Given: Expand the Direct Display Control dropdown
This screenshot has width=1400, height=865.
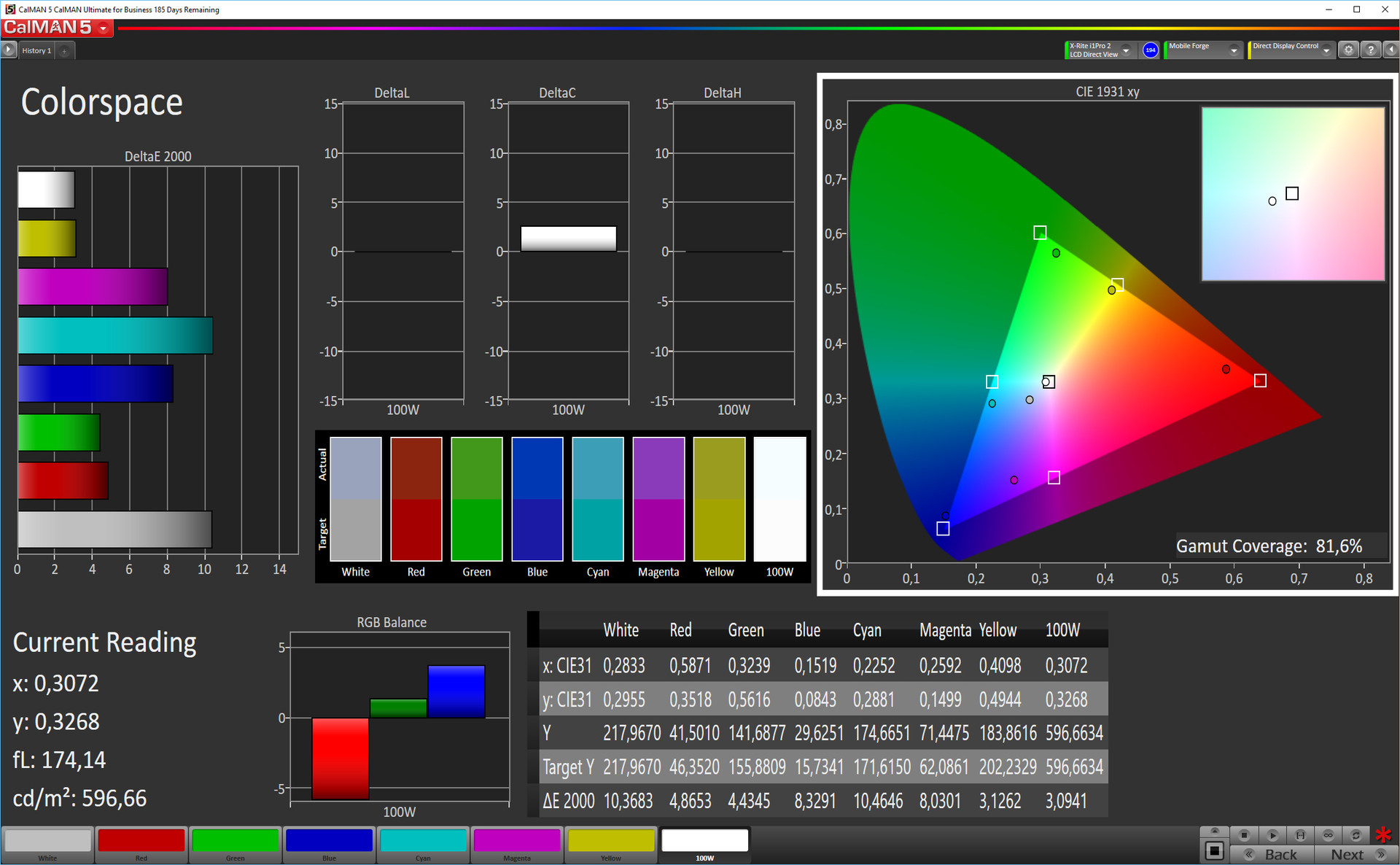Looking at the screenshot, I should pos(1326,50).
